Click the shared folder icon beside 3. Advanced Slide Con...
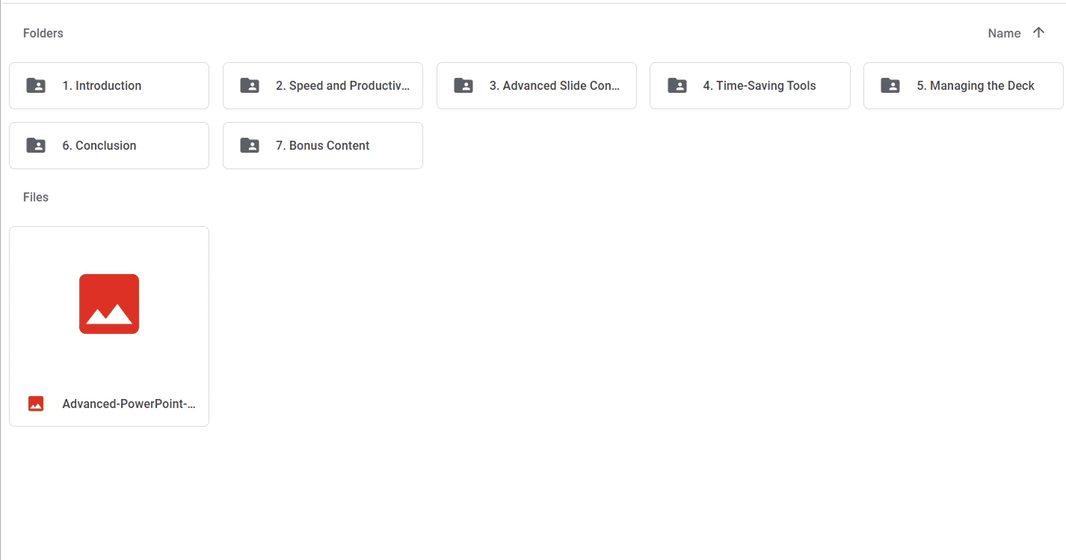 point(464,86)
